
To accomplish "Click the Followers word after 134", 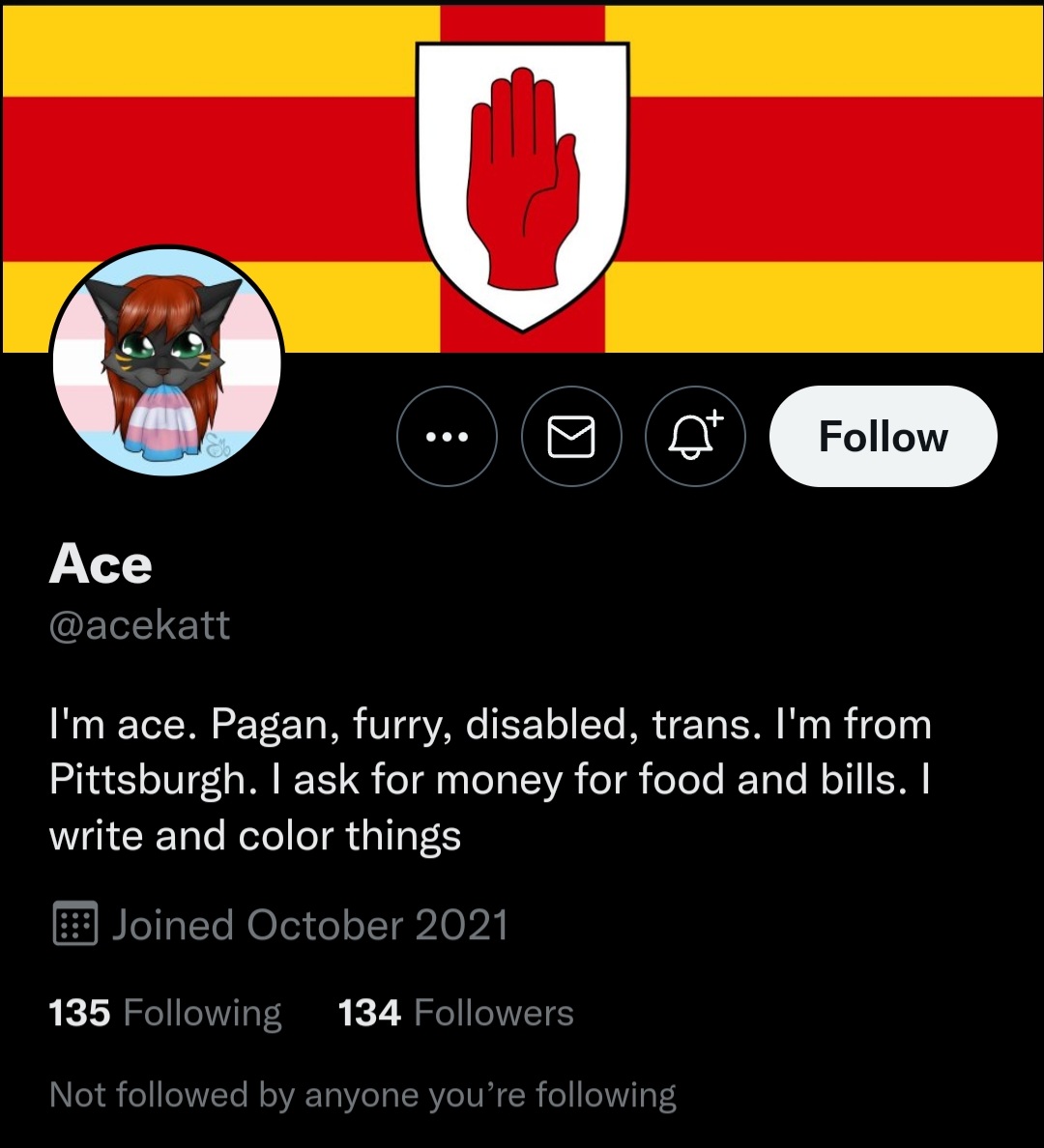I will (x=494, y=1014).
